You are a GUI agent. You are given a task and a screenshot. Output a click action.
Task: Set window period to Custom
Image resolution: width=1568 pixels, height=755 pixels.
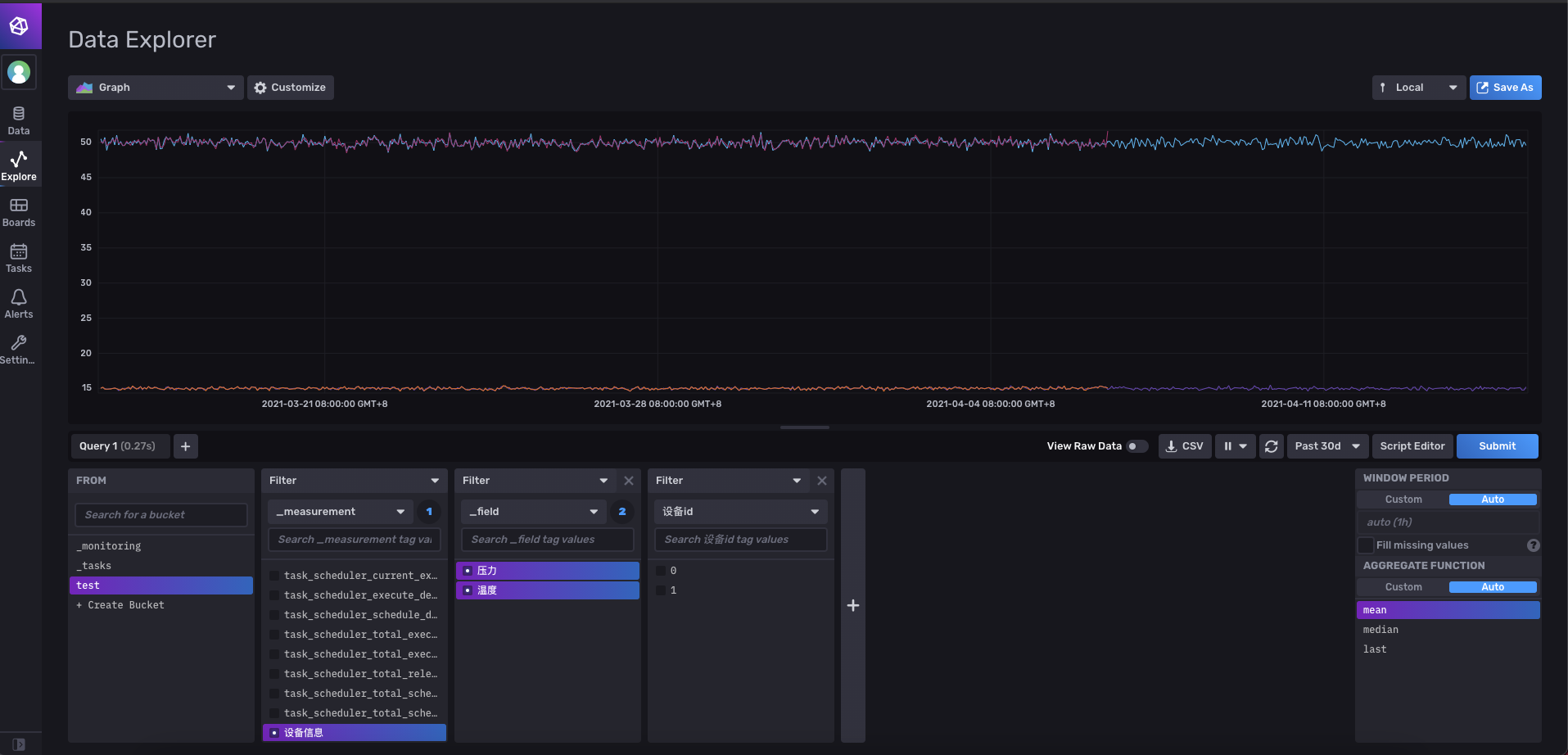point(1403,500)
